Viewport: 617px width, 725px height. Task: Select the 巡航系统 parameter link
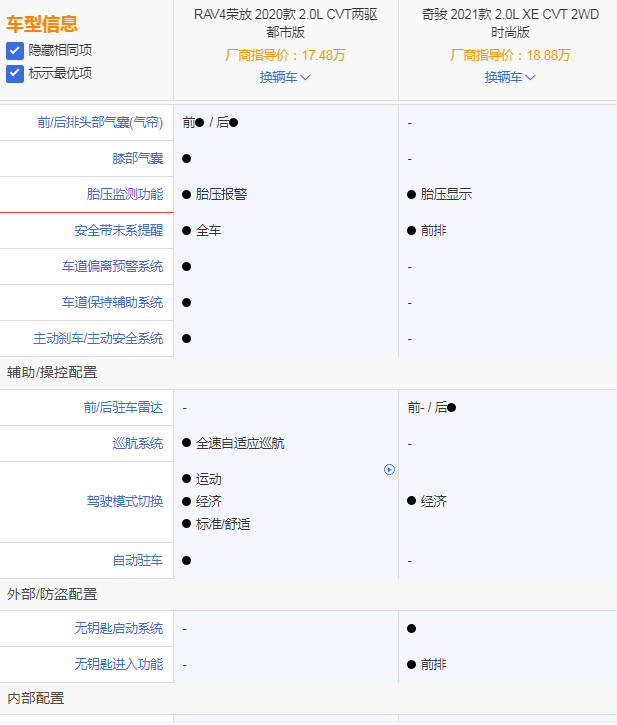(138, 444)
